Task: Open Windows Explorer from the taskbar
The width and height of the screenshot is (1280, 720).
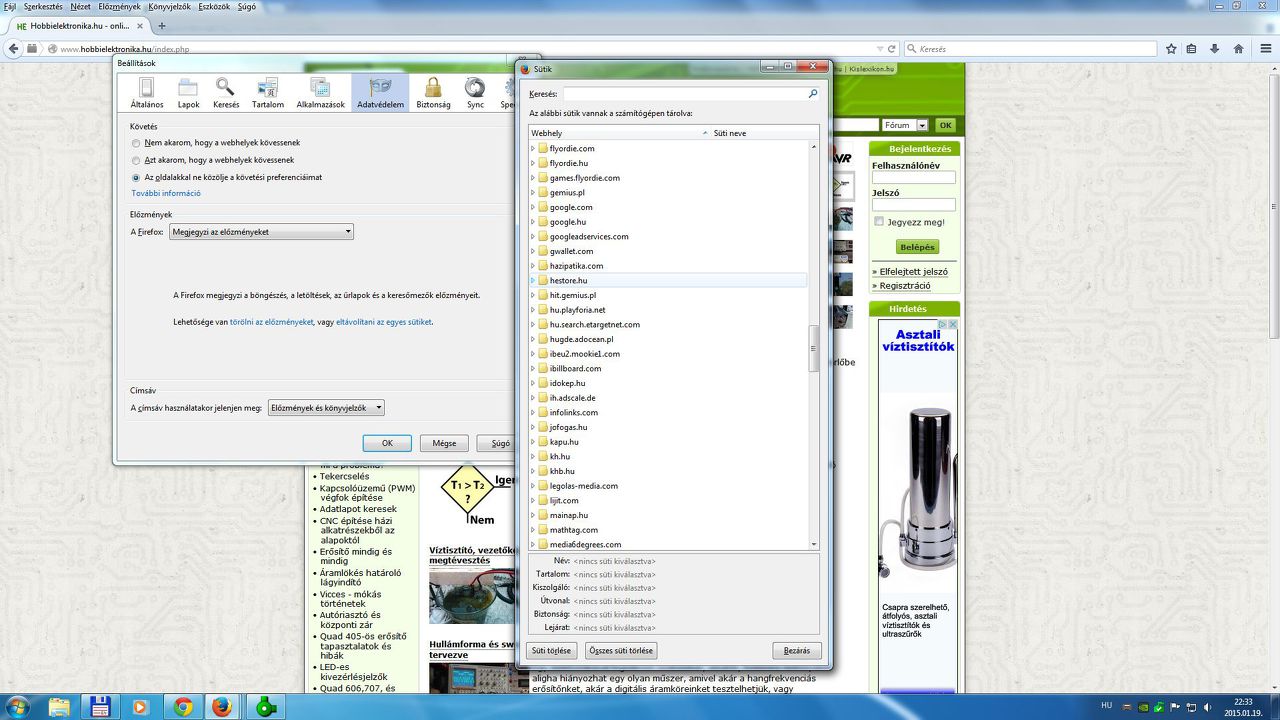Action: [60, 706]
